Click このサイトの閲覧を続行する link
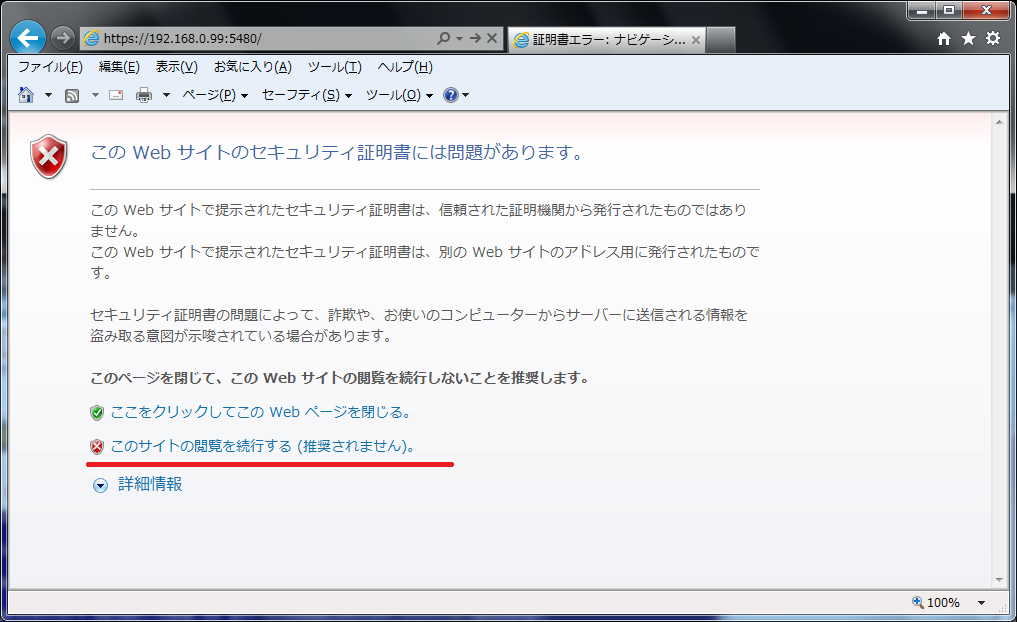1017x622 pixels. [x=262, y=446]
